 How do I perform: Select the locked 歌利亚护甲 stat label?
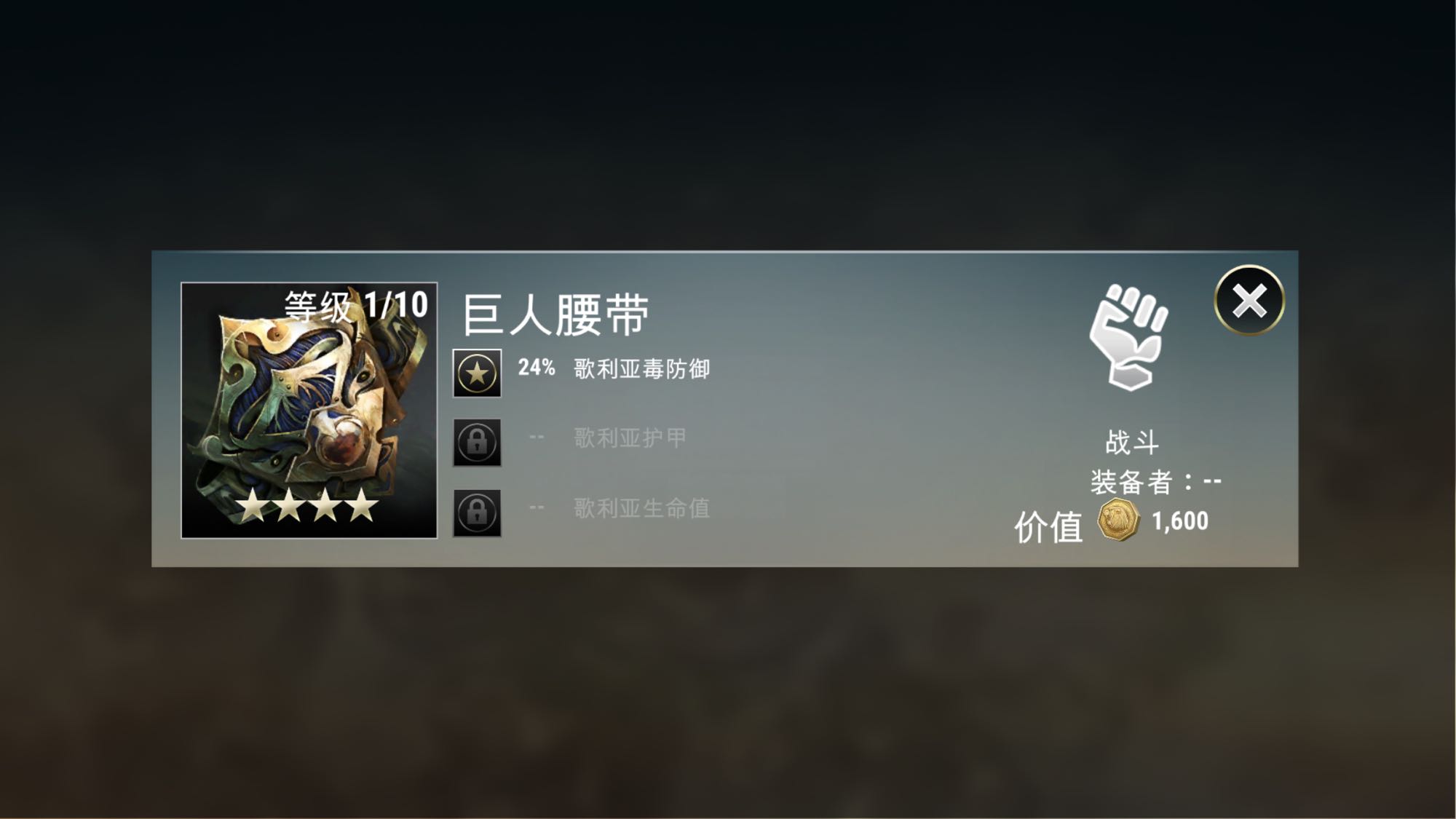click(x=630, y=438)
